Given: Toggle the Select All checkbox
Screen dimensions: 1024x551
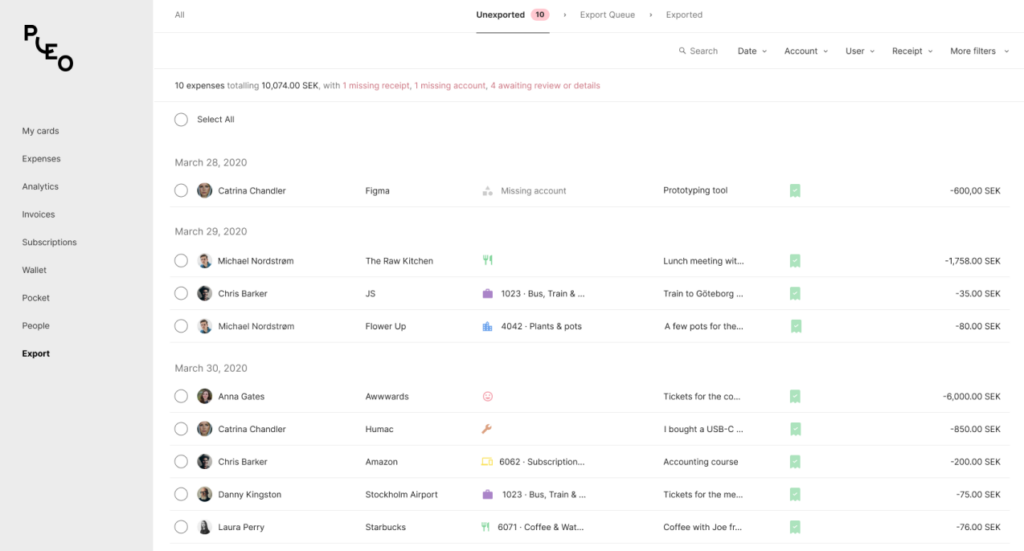Looking at the screenshot, I should point(181,119).
